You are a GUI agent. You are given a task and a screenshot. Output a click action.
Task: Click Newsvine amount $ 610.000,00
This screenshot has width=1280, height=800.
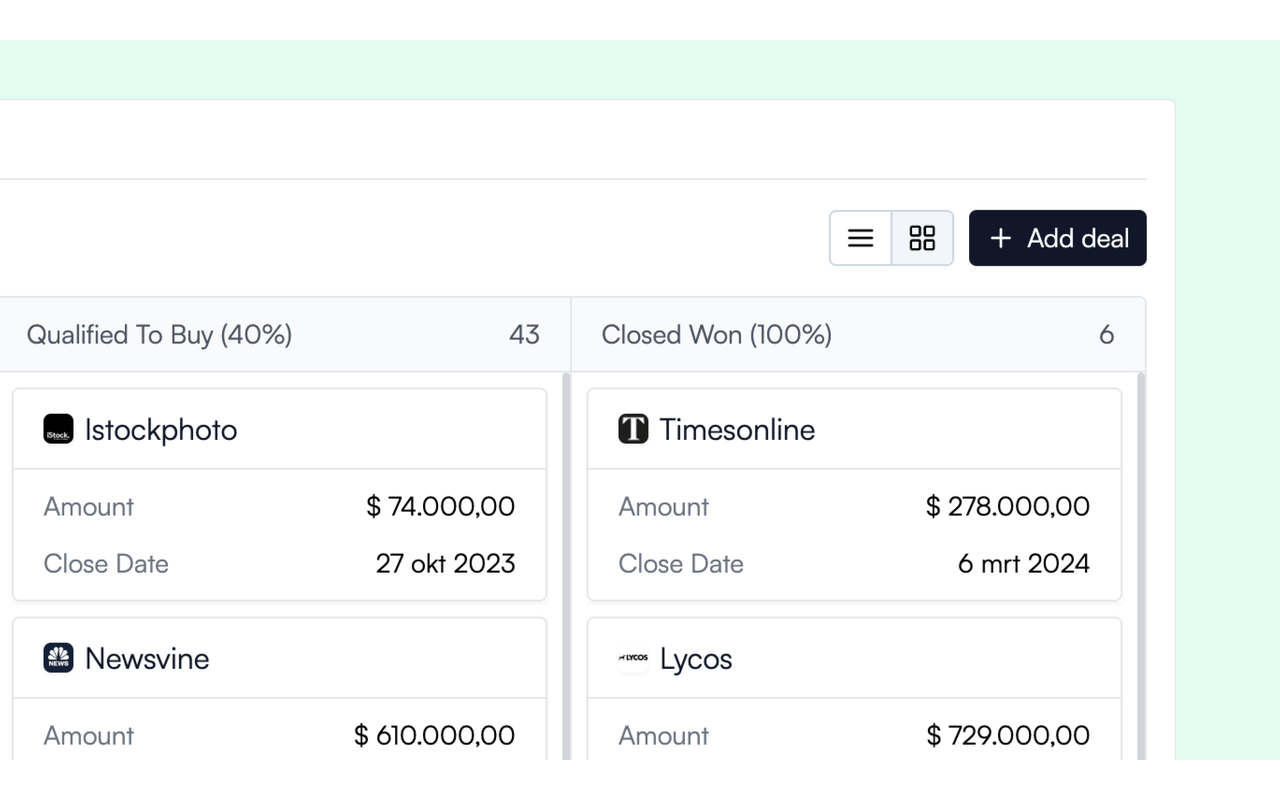click(x=434, y=735)
